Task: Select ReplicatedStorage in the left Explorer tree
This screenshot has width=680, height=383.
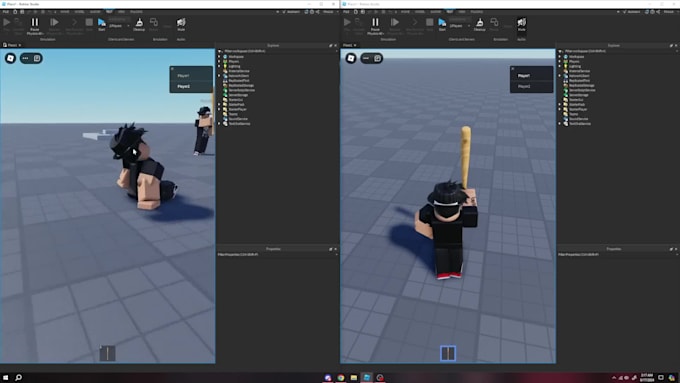Action: coord(241,85)
